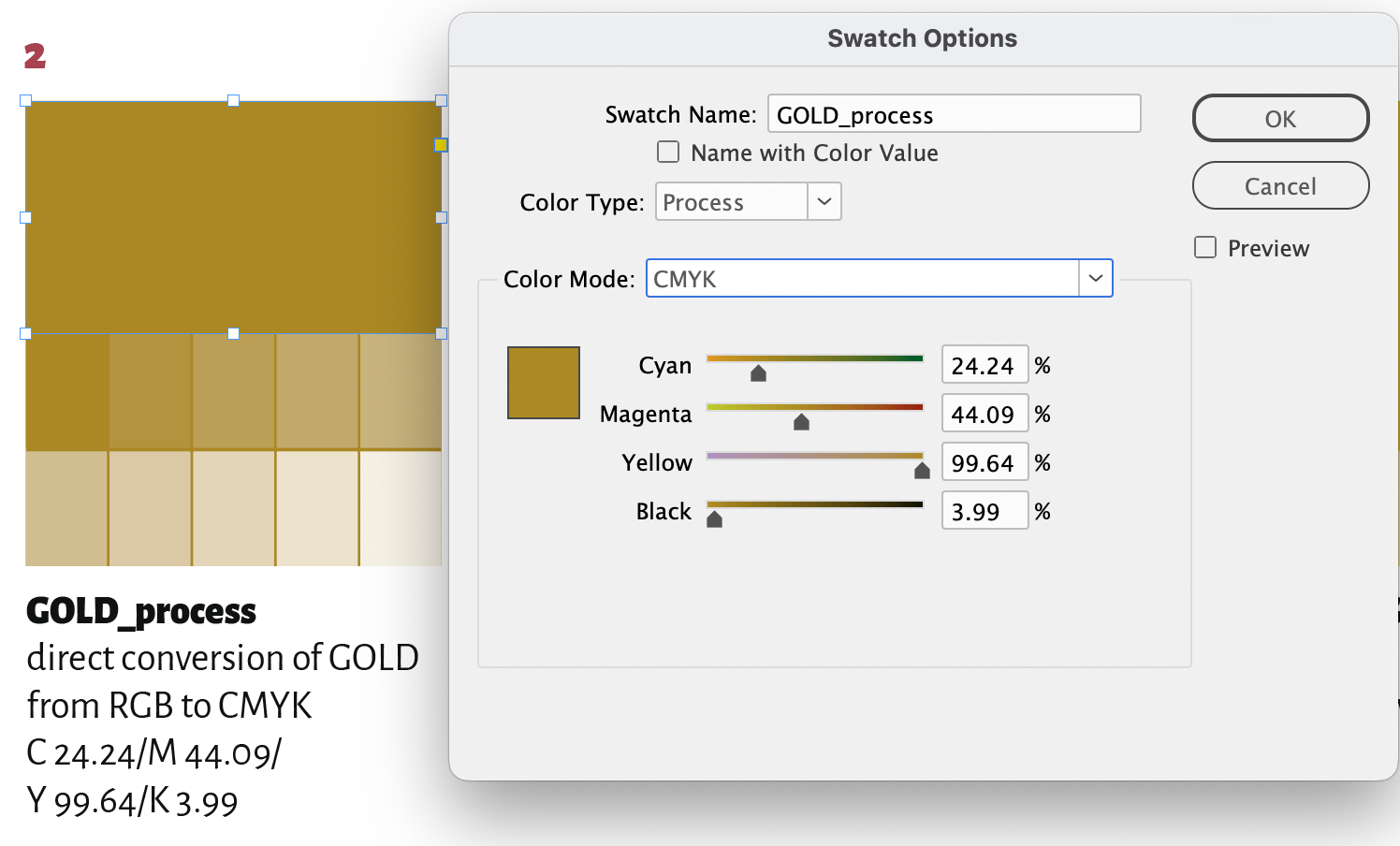
Task: Tick Name with Color Value checkbox
Action: tap(668, 152)
